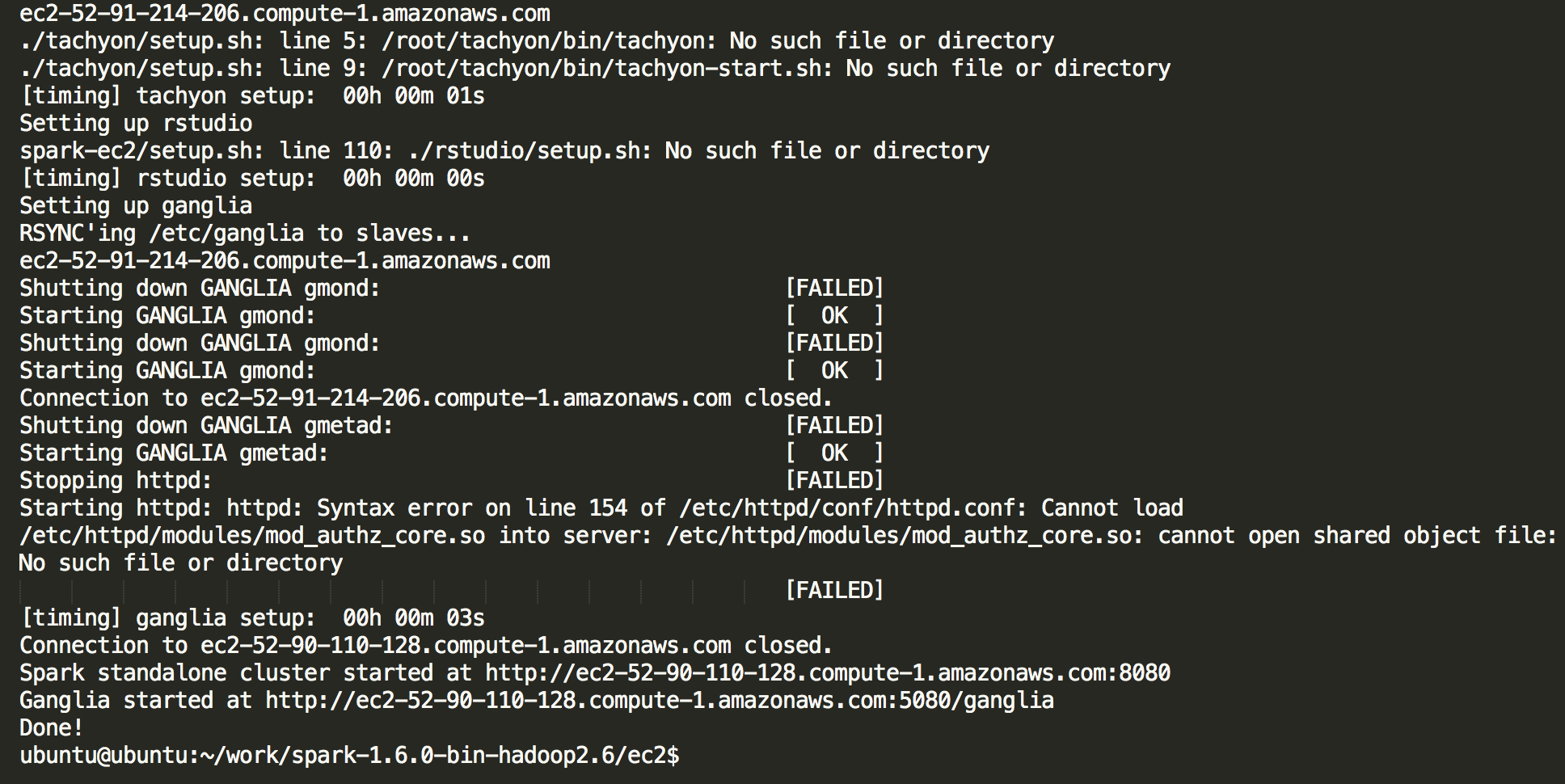Click the Spark standalone cluster URL on port 8080

(x=828, y=673)
